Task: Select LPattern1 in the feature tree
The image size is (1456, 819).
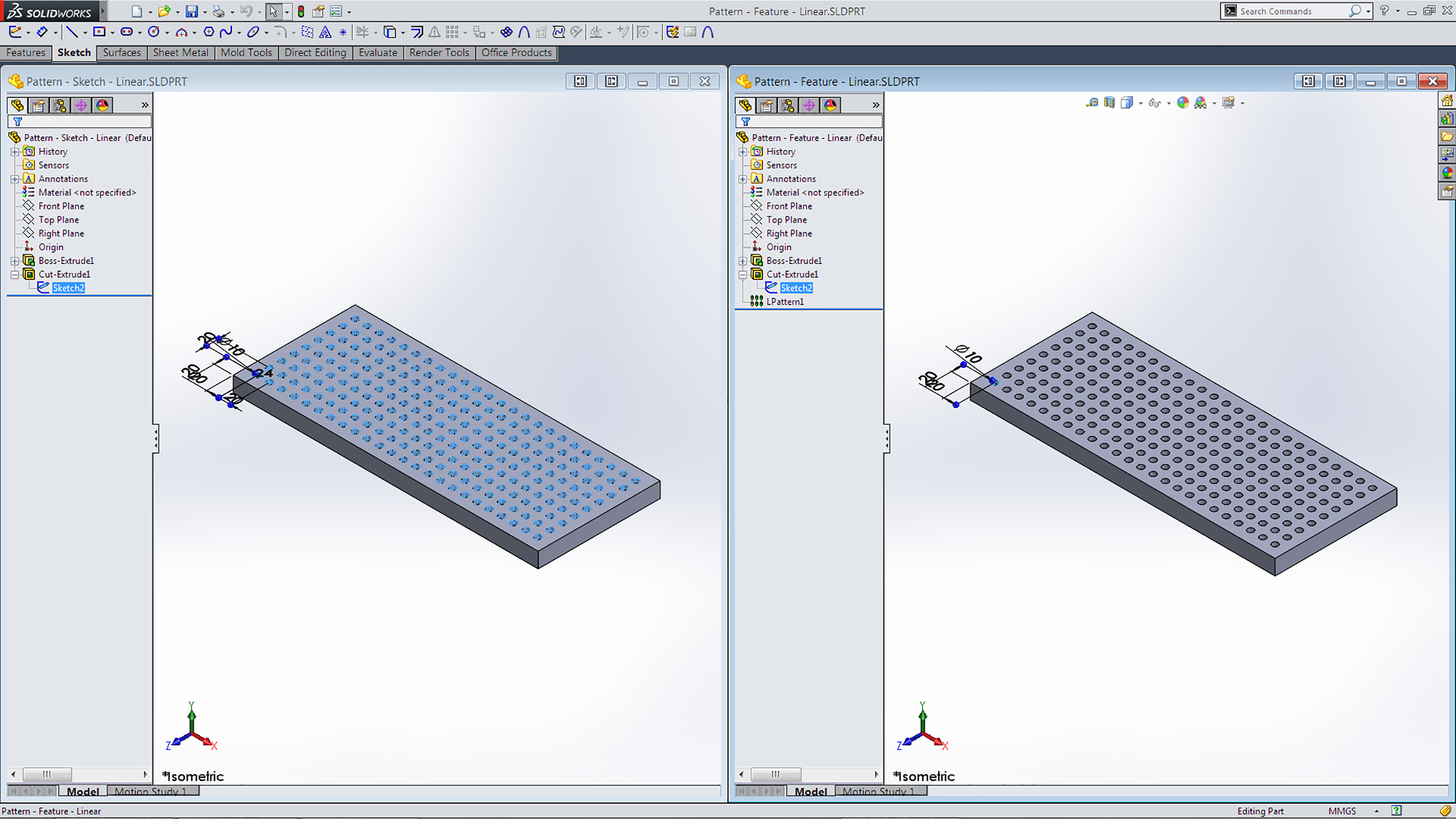Action: click(x=784, y=302)
